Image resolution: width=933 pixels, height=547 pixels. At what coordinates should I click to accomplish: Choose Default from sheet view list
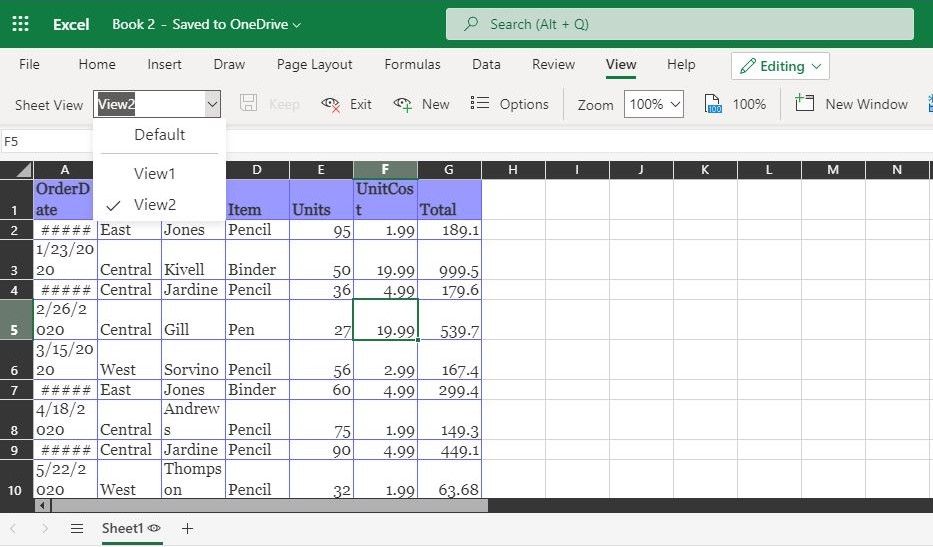tap(159, 135)
